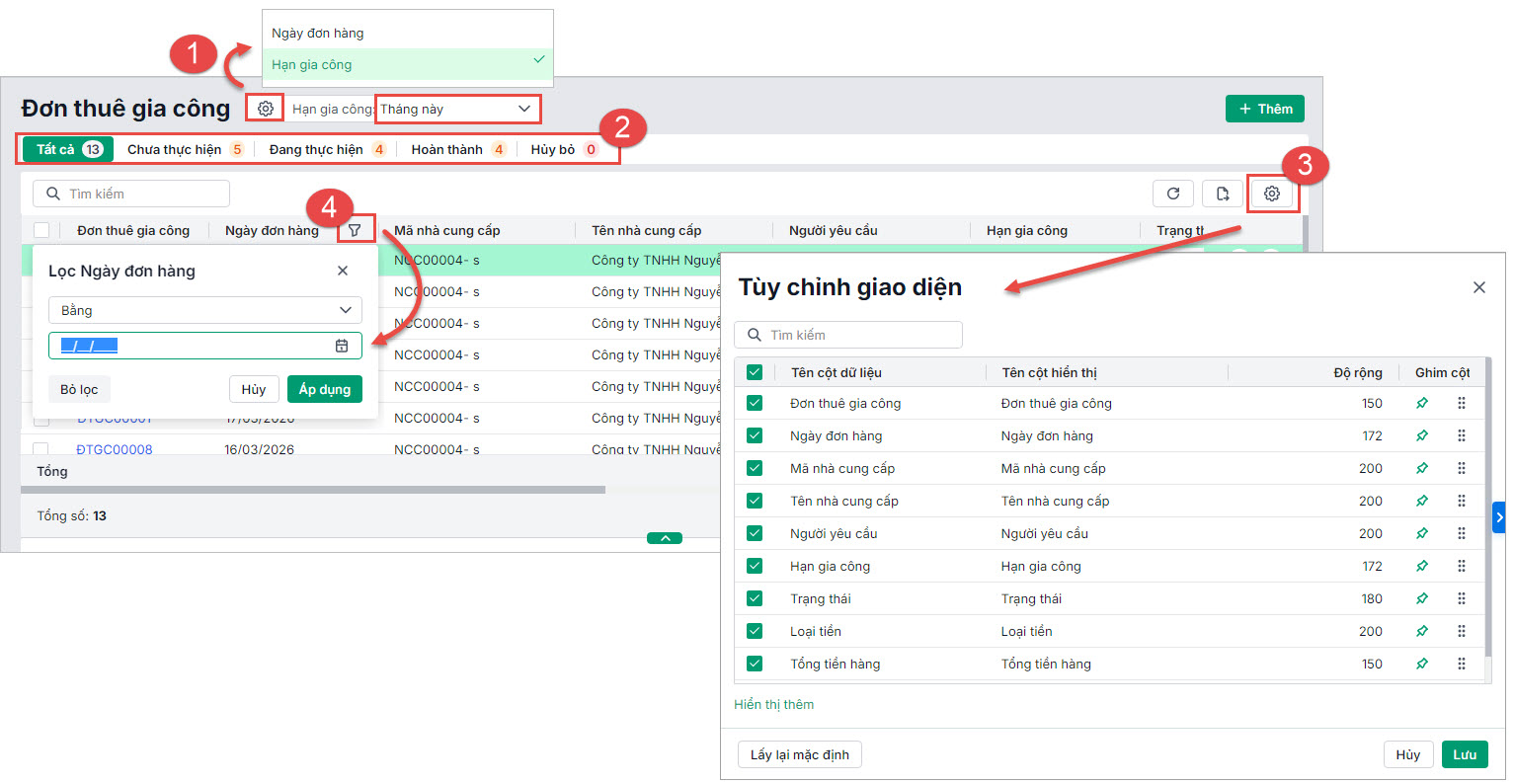Pin the Tổng tiền hàng column
The width and height of the screenshot is (1515, 784).
coord(1422,664)
